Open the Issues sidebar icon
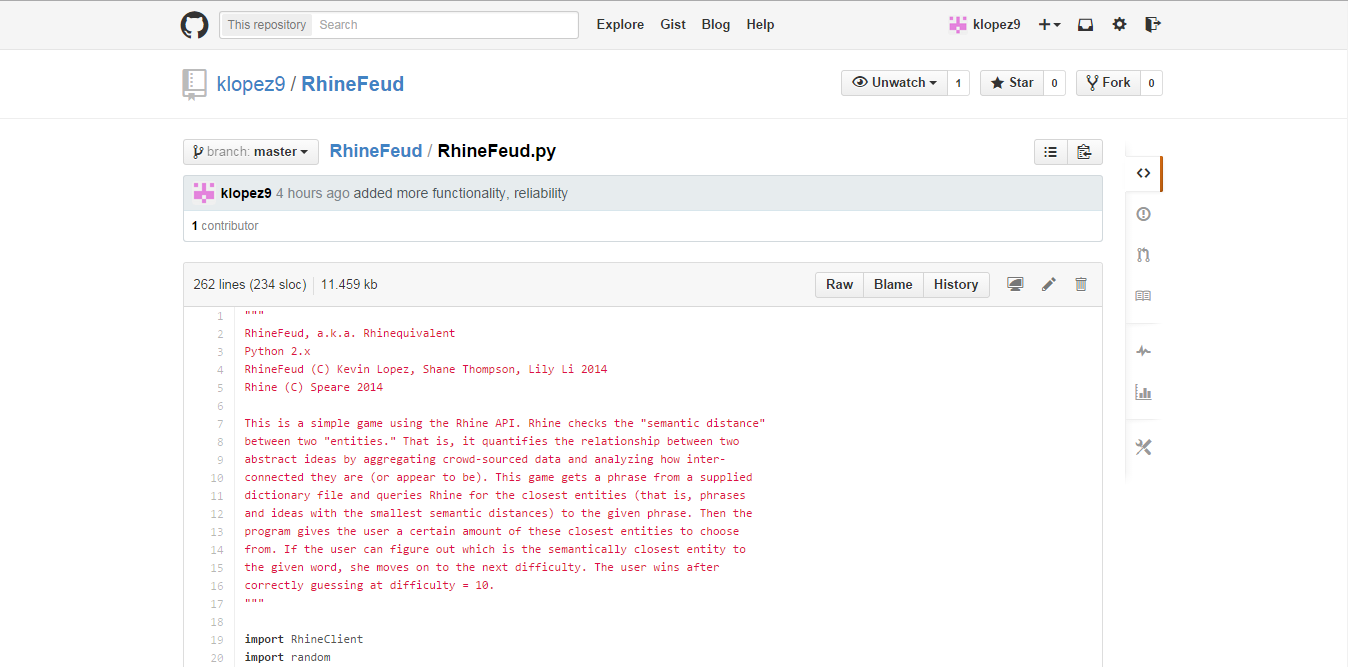 tap(1143, 214)
